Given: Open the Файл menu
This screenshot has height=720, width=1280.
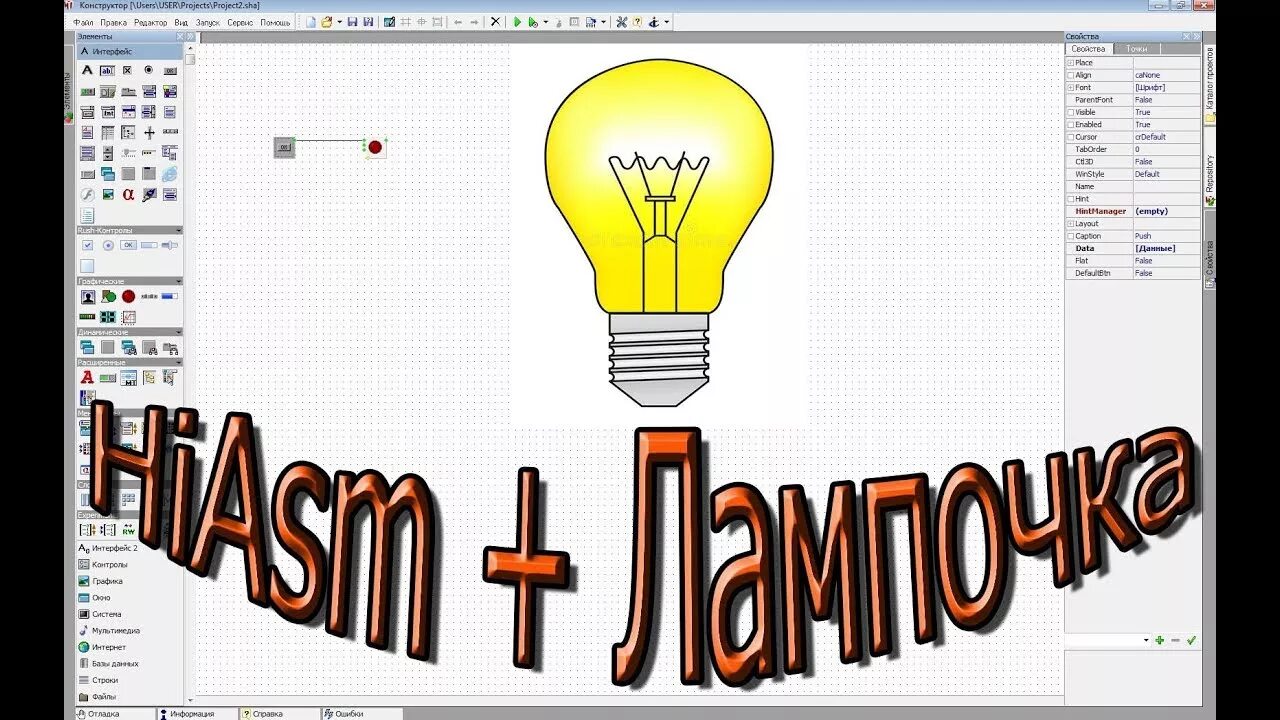Looking at the screenshot, I should 83,22.
